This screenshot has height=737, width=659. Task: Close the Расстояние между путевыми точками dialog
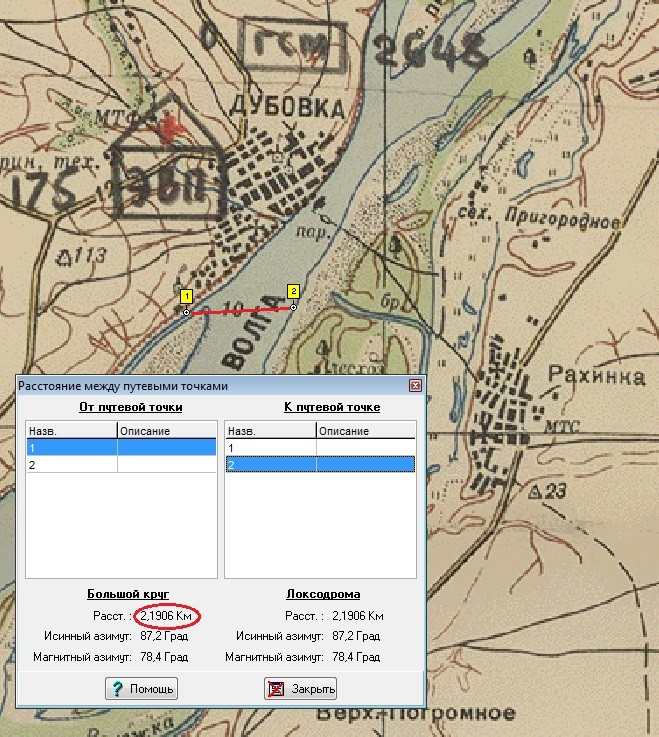coord(415,386)
